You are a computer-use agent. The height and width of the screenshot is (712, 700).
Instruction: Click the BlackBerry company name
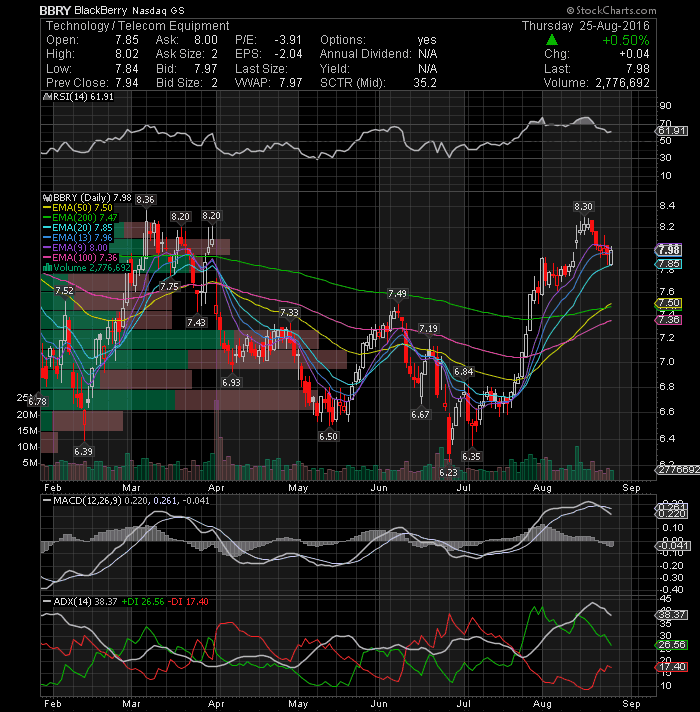100,10
